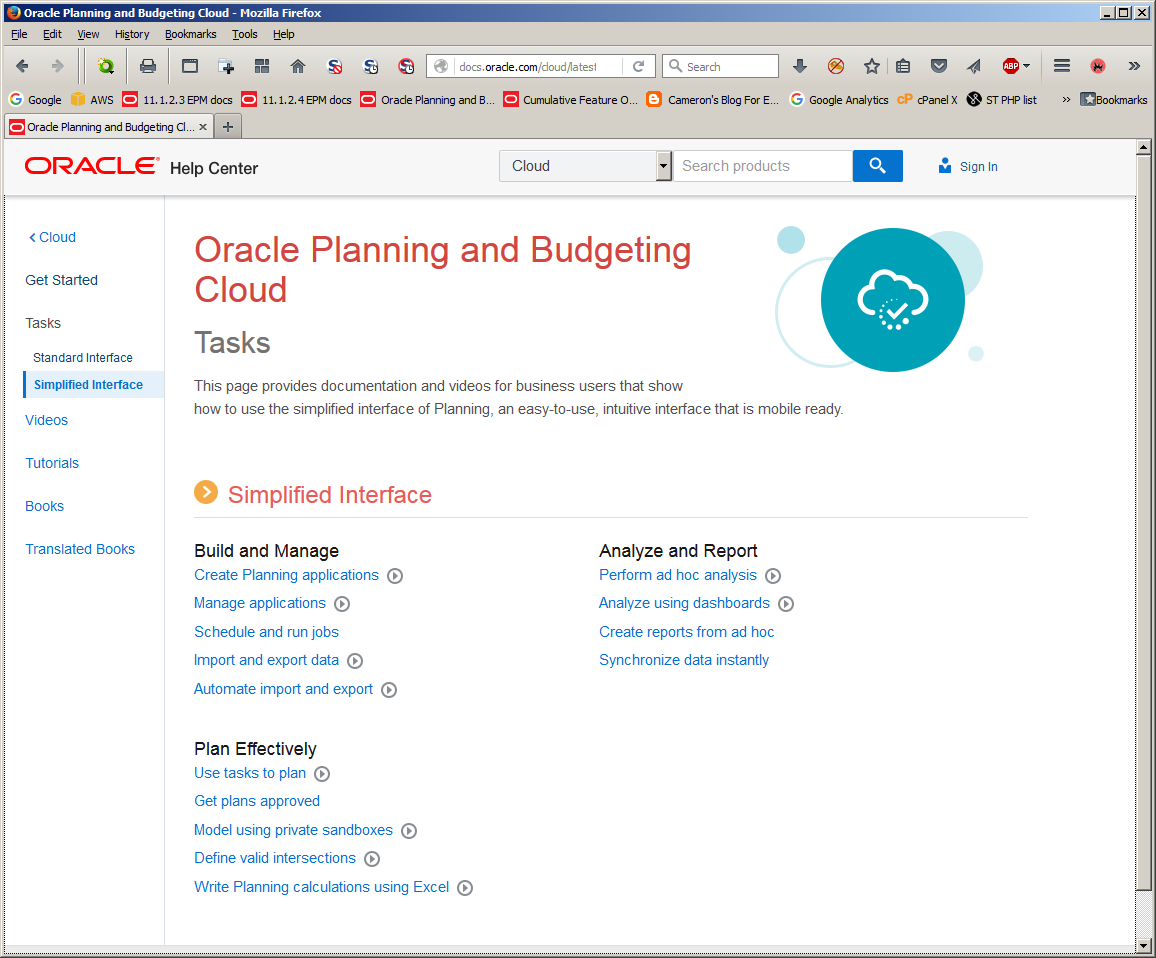Open Translated Books in sidebar
The image size is (1156, 958).
point(80,549)
